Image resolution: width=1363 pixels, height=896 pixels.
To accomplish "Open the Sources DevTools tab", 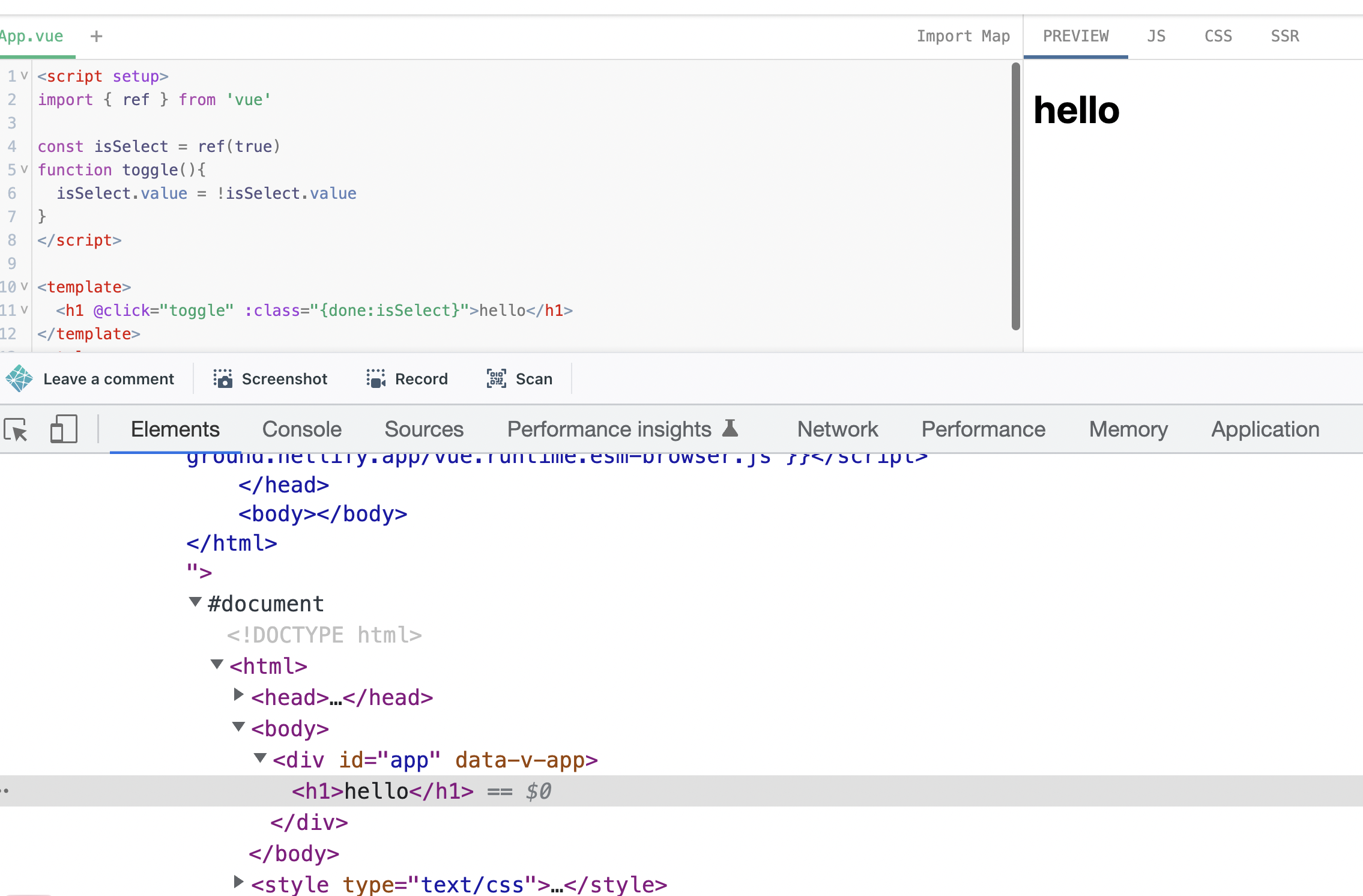I will point(424,429).
